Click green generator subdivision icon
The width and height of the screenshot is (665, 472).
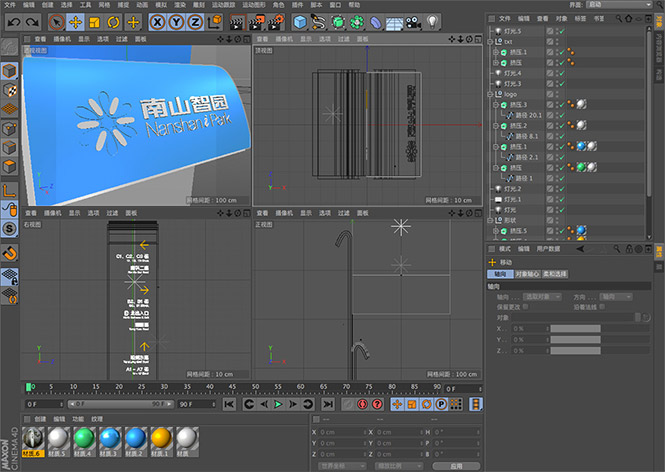point(338,22)
